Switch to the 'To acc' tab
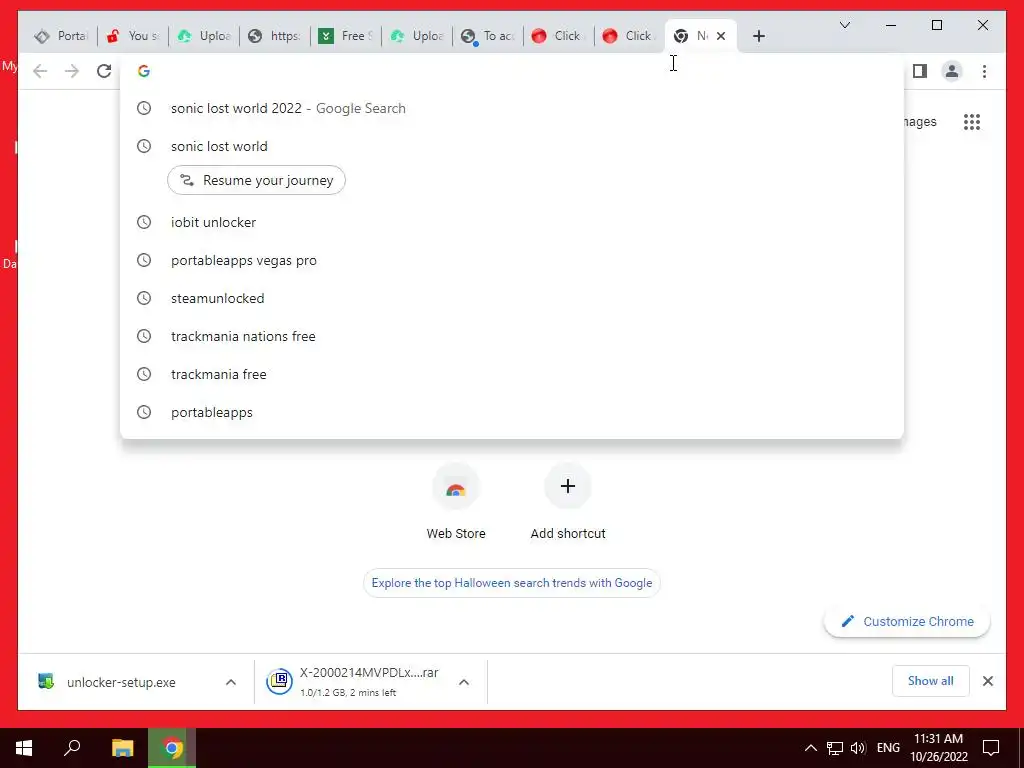1024x768 pixels. 489,36
